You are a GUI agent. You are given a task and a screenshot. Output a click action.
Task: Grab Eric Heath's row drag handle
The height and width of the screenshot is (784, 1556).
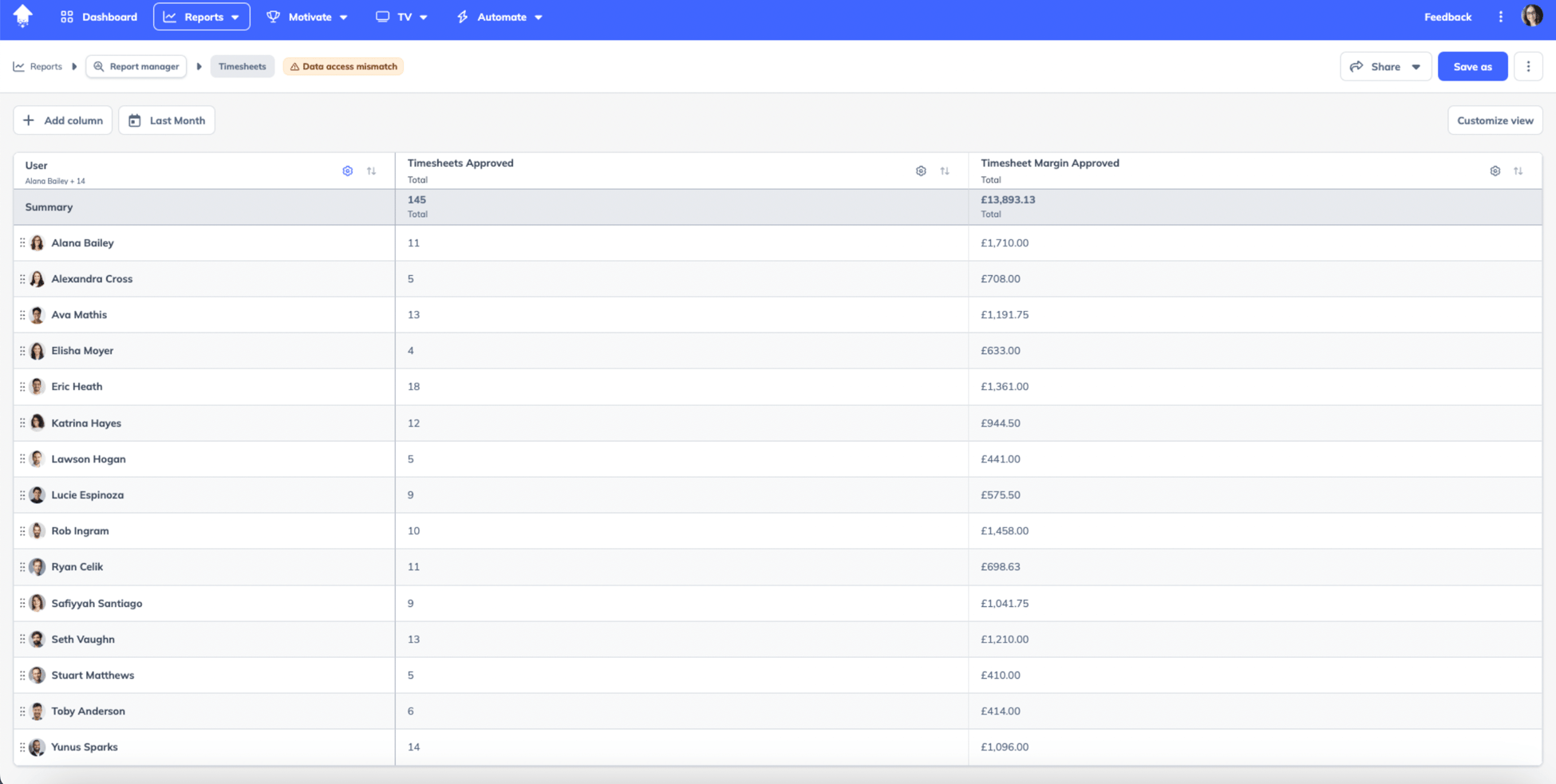(22, 386)
